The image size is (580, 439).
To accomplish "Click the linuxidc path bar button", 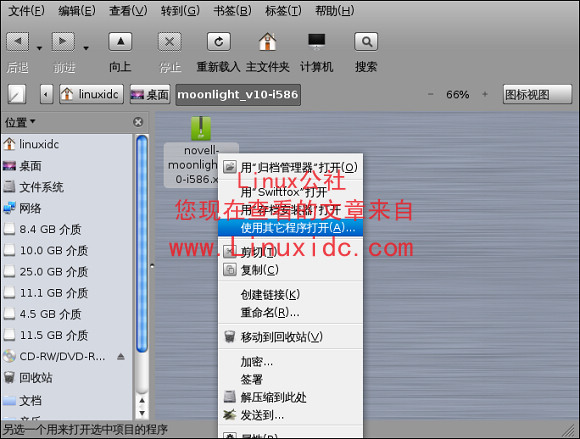I will point(91,95).
